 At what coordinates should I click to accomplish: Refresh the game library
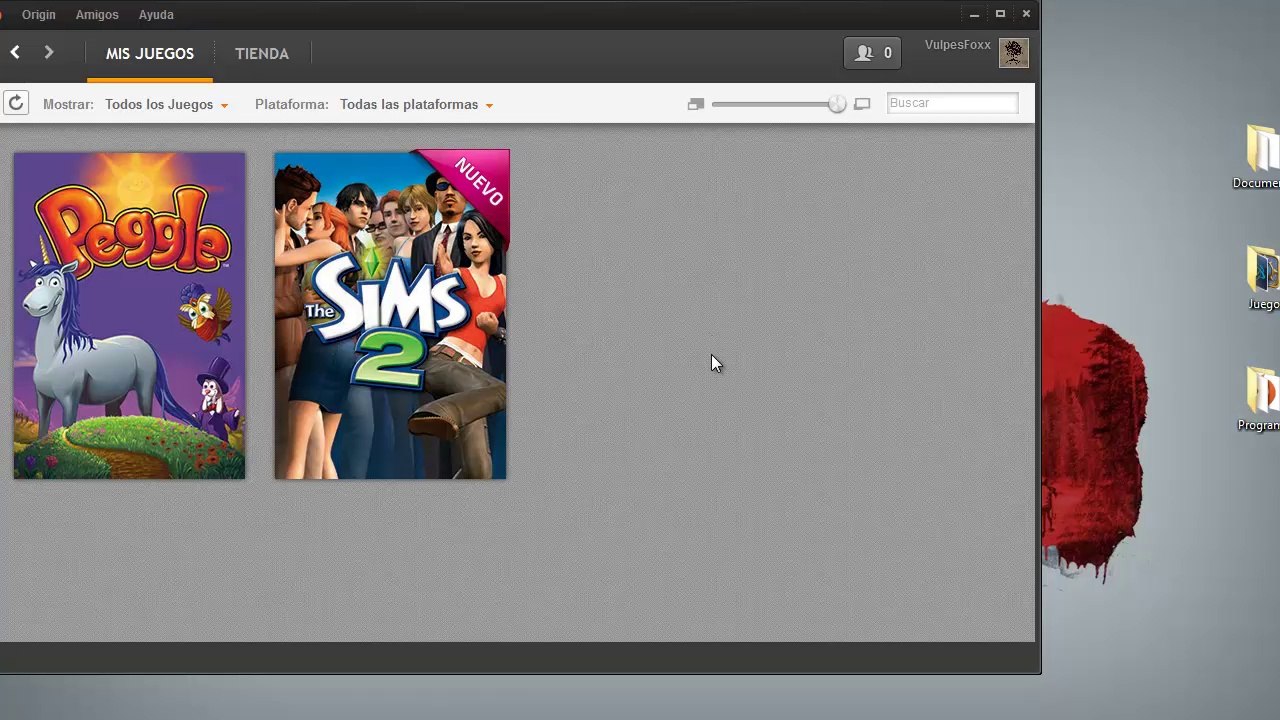[15, 103]
